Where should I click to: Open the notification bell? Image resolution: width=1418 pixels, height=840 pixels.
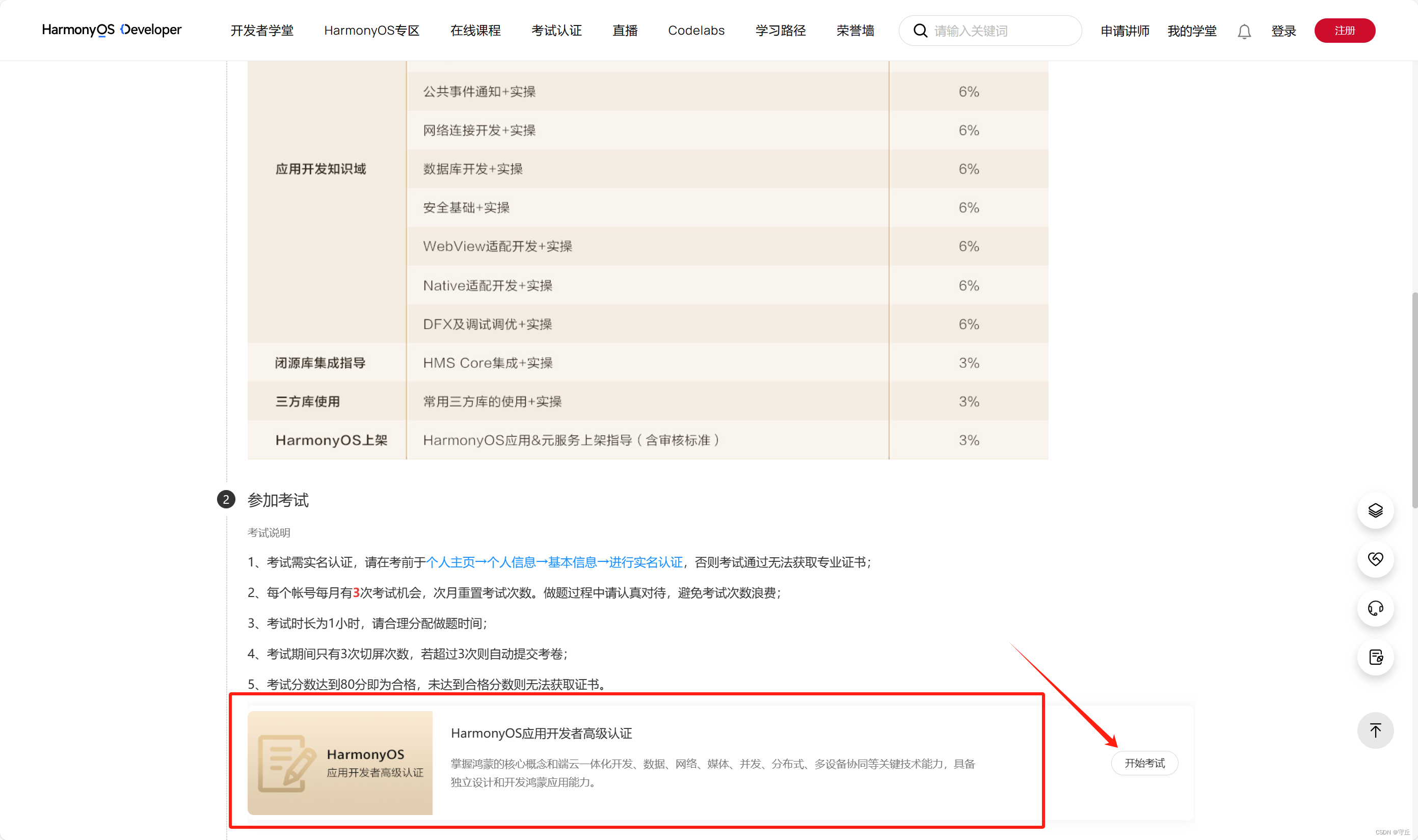(x=1244, y=31)
